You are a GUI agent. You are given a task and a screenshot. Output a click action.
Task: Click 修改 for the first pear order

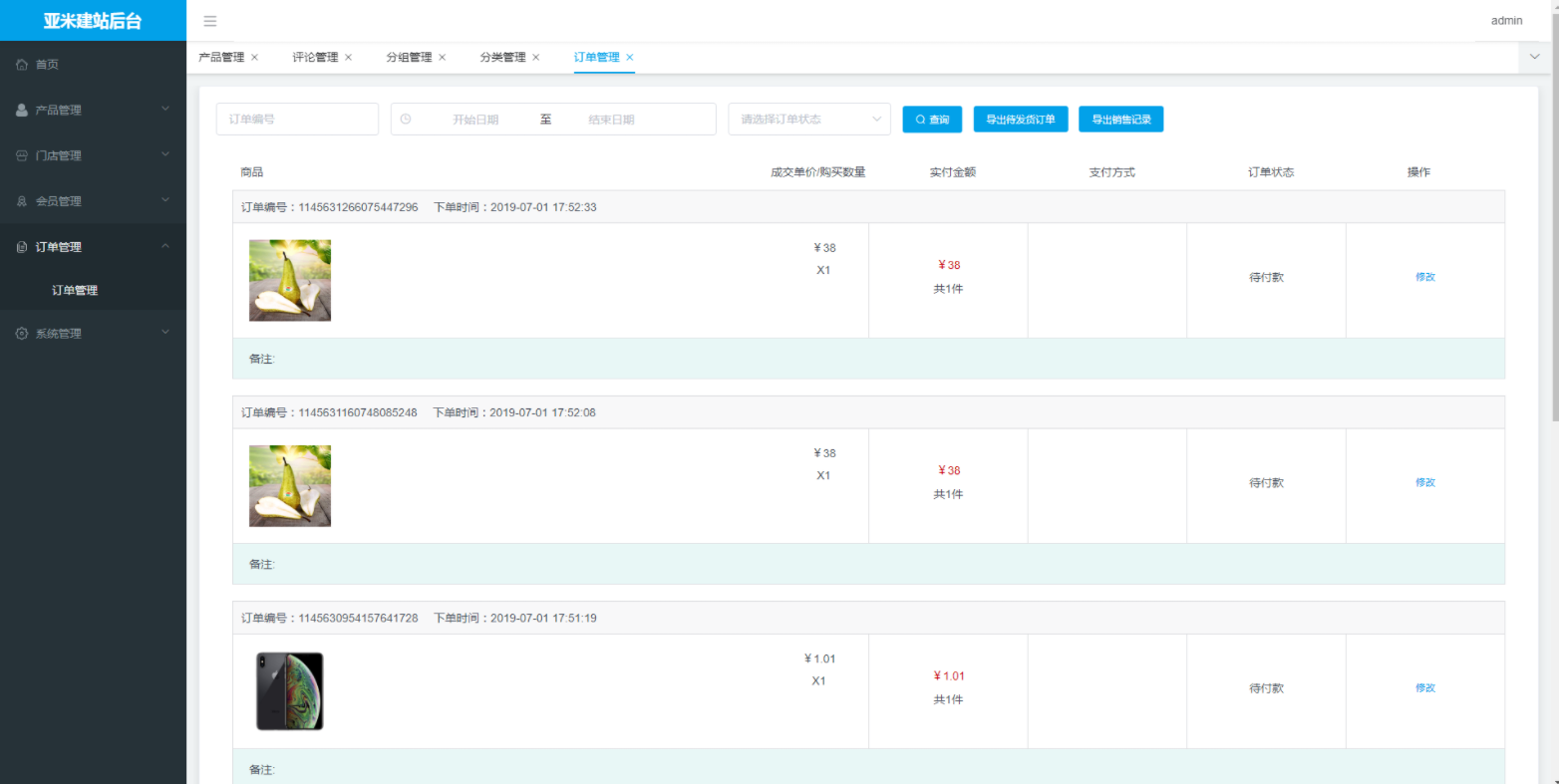coord(1425,277)
